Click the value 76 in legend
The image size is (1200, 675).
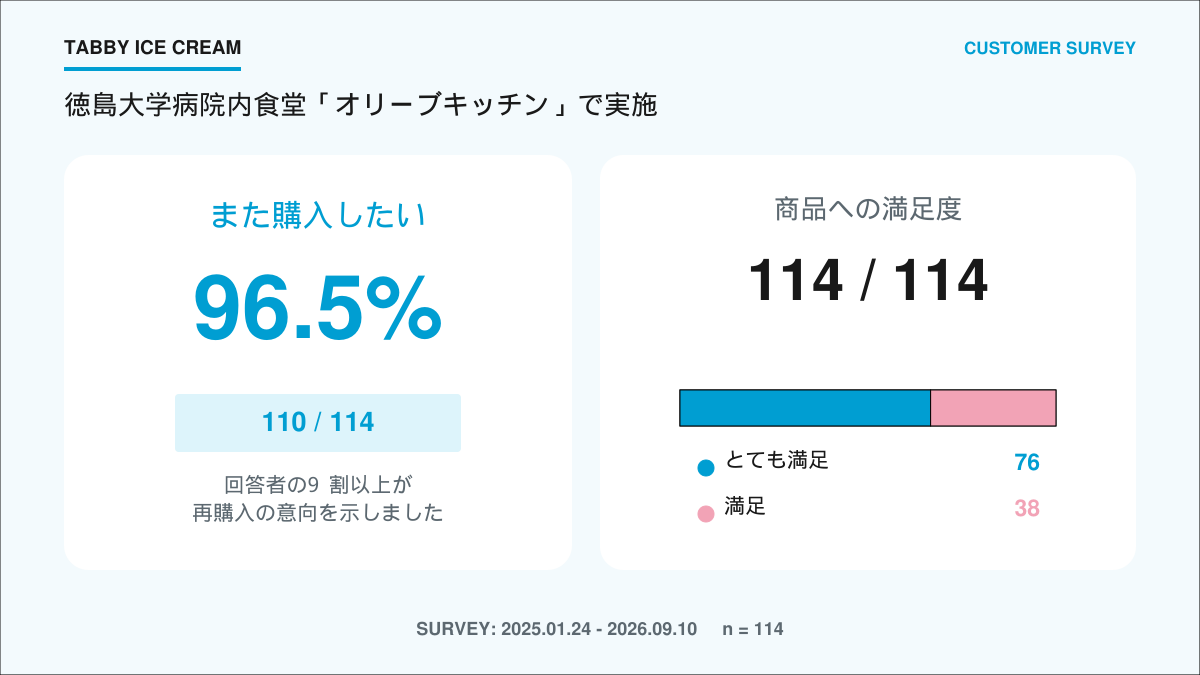click(1027, 462)
